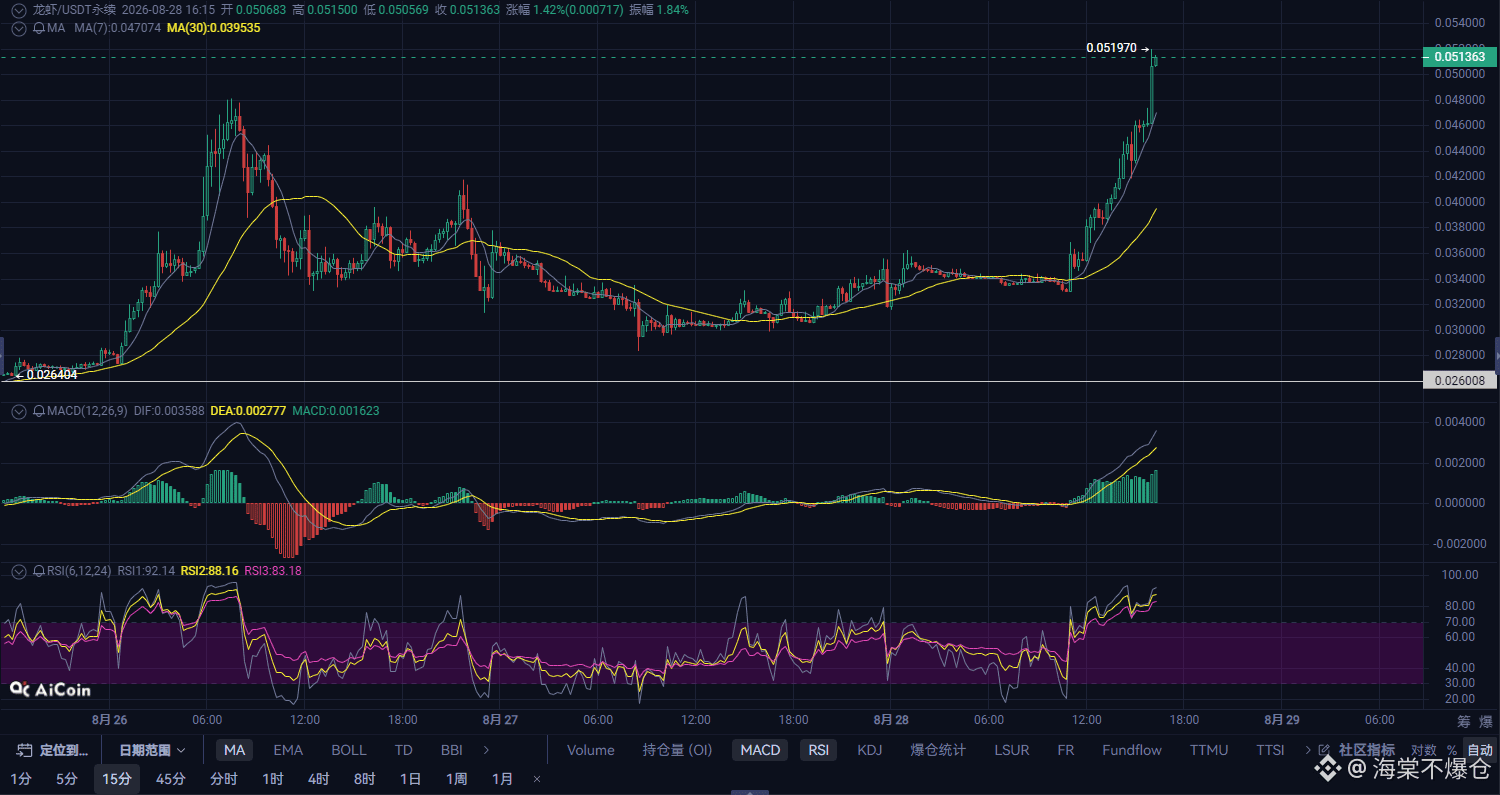Open the edit icon next to 社区指标

[x=1324, y=750]
